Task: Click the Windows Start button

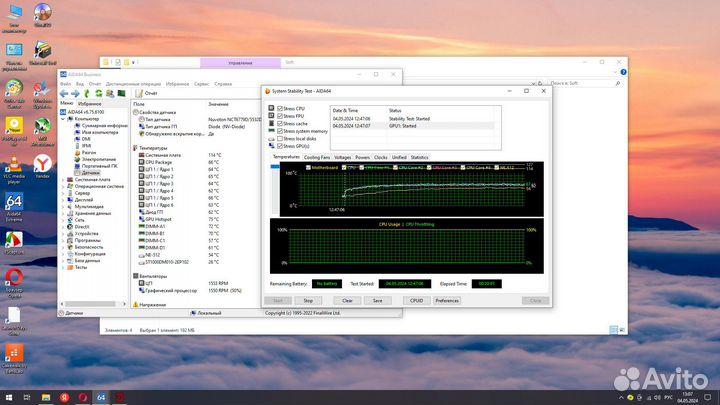Action: (9, 397)
